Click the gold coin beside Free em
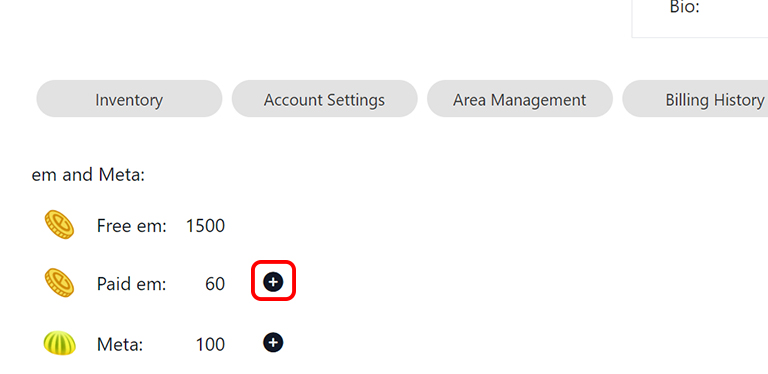Screen dimensions: 768x374 point(59,225)
